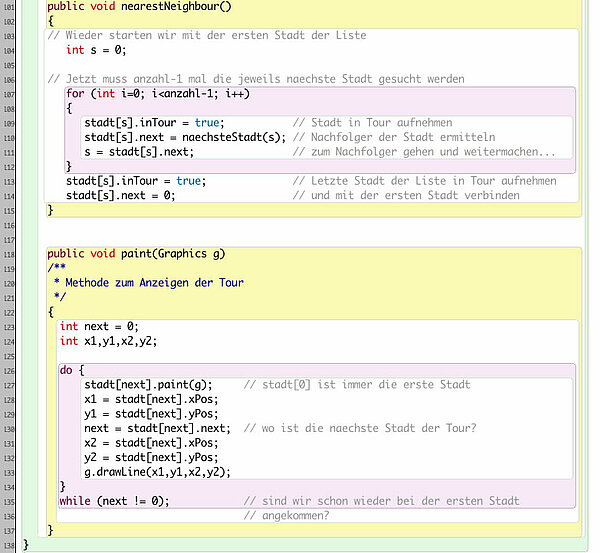Click the 'while (next != 0);' condition
Viewport: 600px width, 553px height.
click(115, 501)
